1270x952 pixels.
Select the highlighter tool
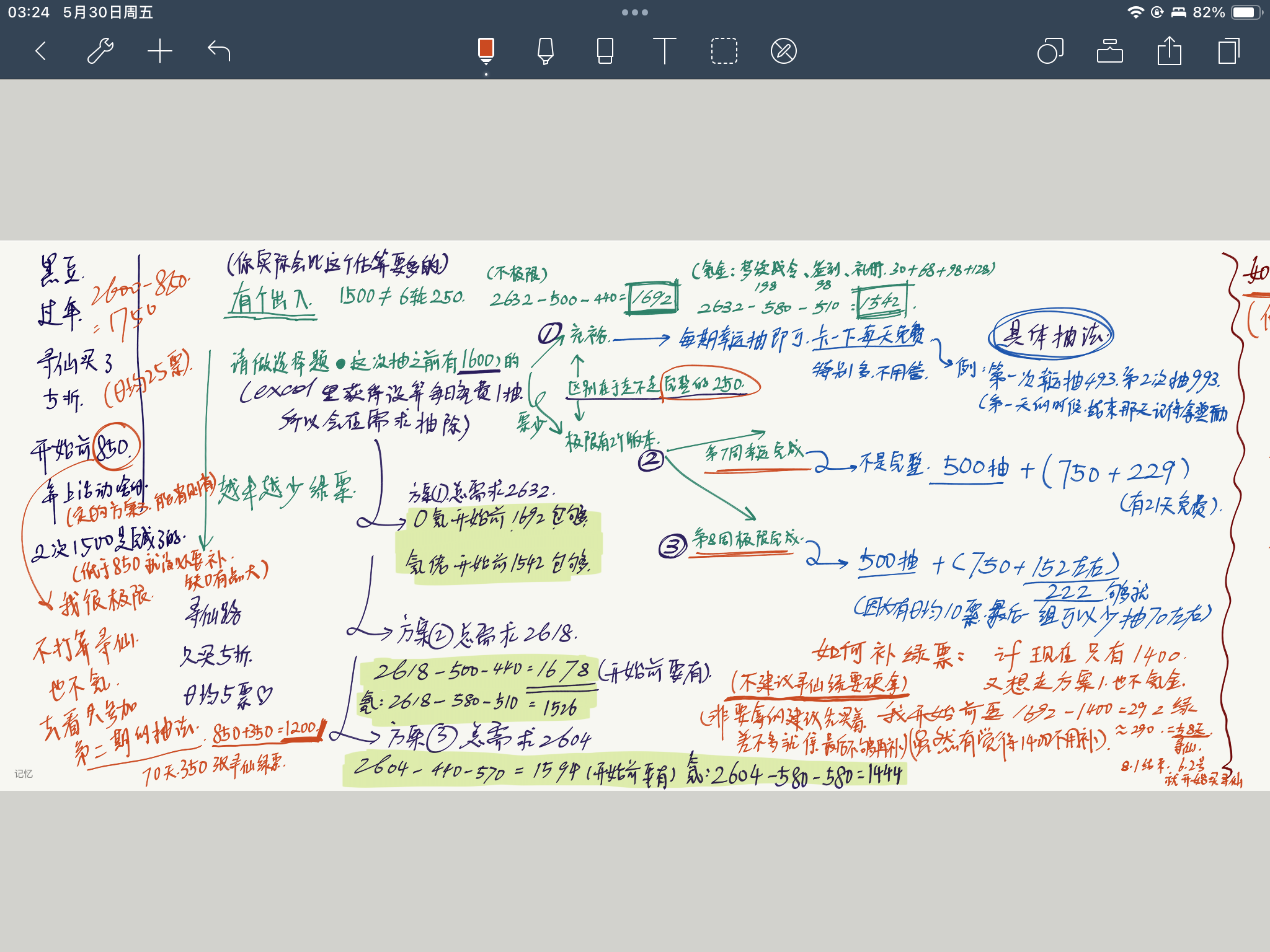pos(546,51)
